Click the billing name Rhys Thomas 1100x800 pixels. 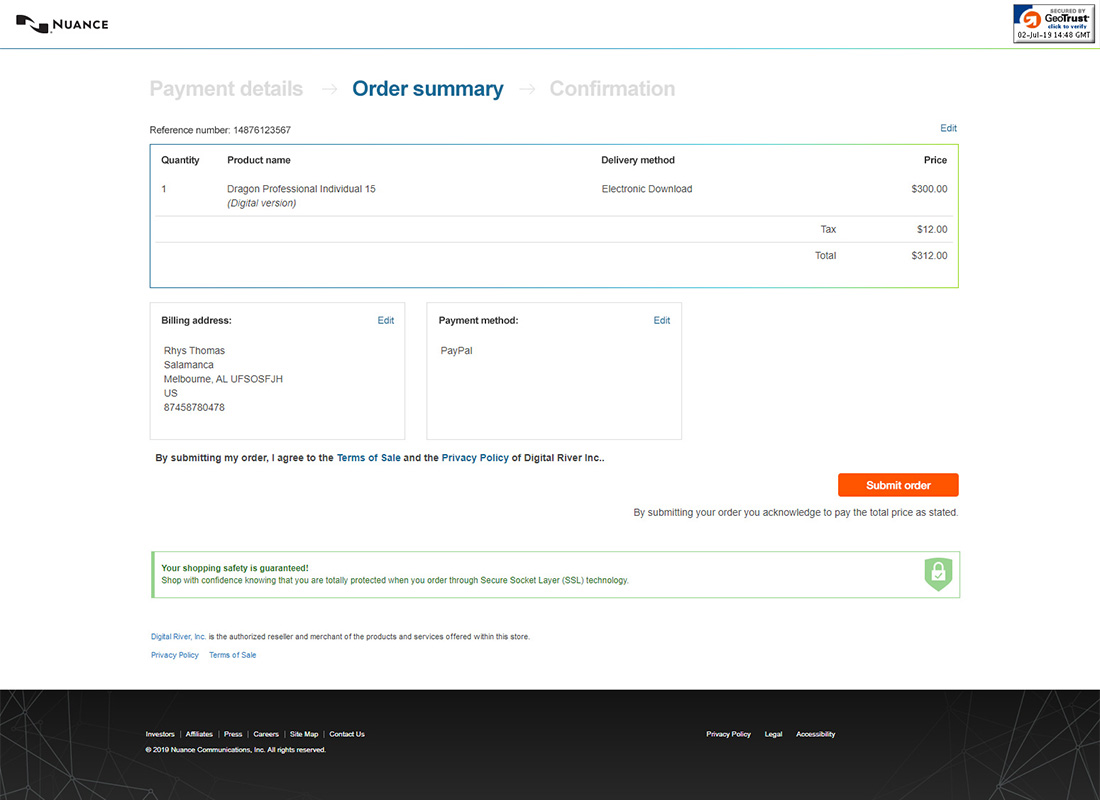(194, 350)
